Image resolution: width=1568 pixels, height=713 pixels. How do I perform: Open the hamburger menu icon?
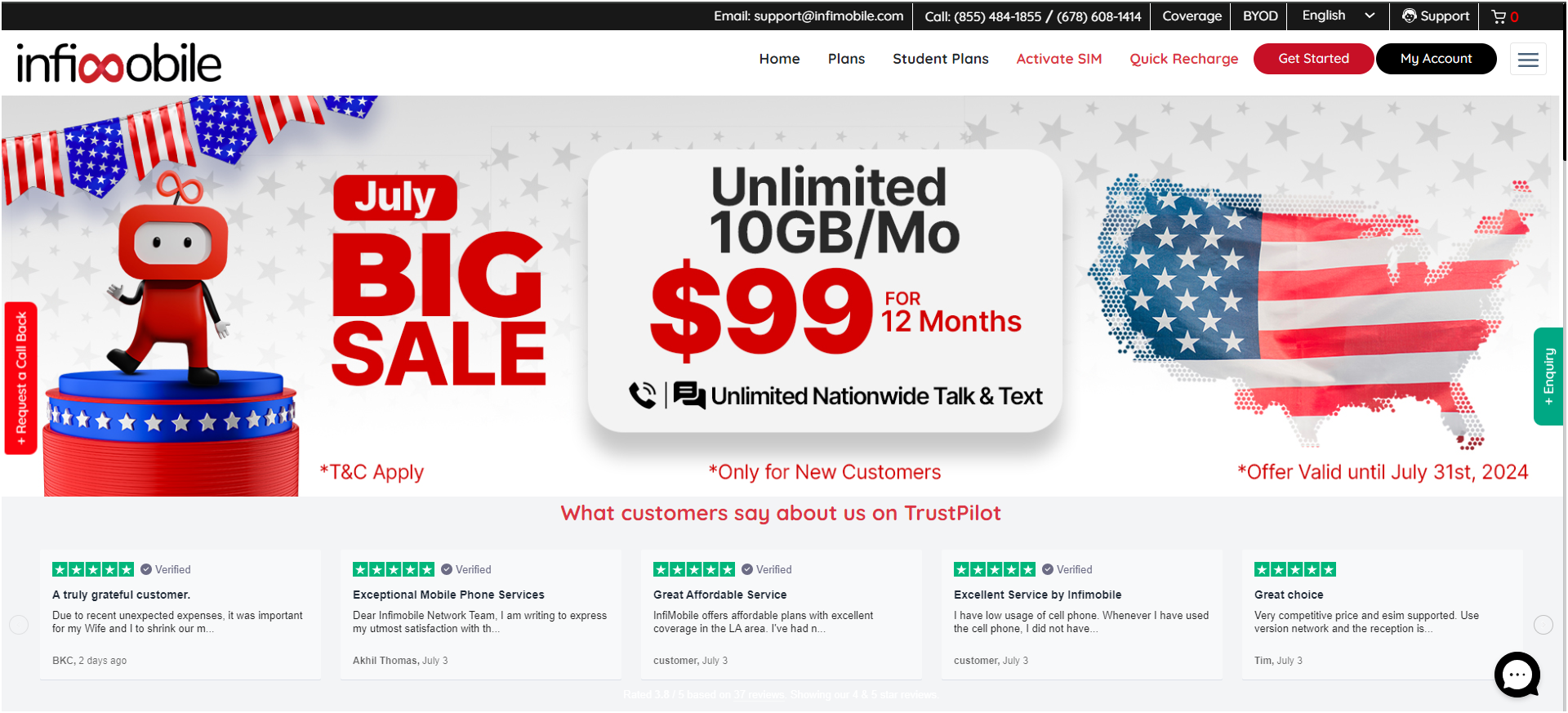(x=1528, y=59)
